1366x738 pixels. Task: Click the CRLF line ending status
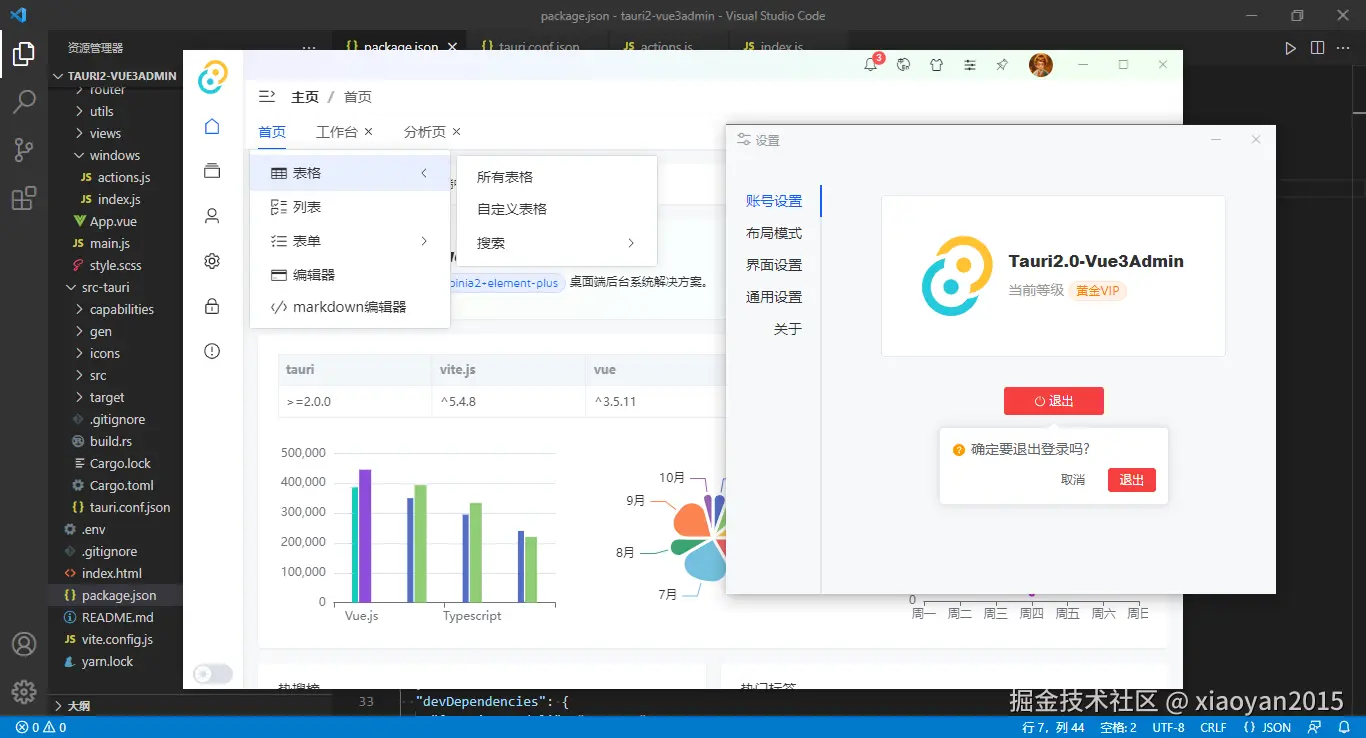point(1213,727)
